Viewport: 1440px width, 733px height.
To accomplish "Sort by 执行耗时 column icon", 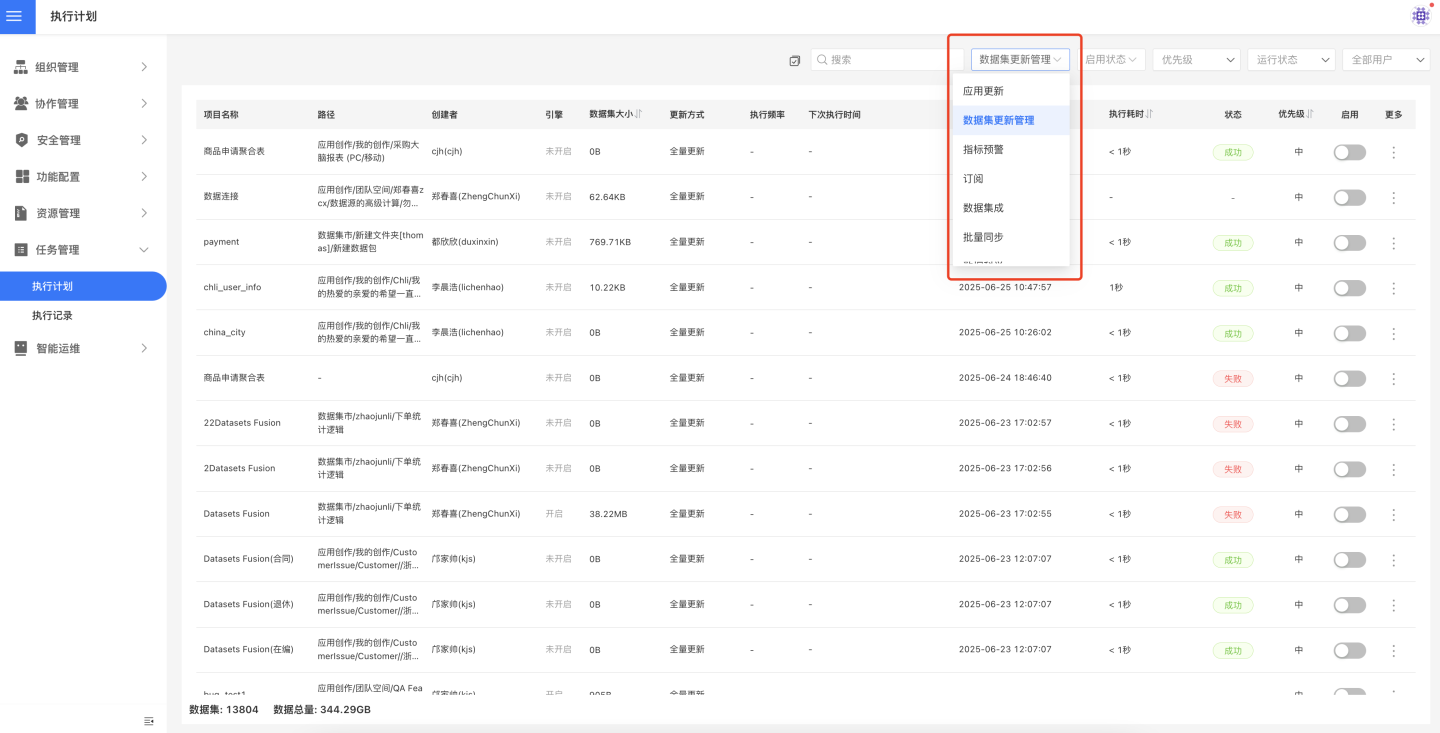I will pos(1149,114).
